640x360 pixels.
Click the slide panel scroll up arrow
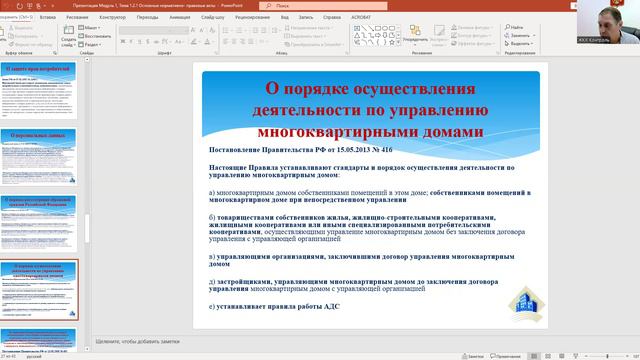87,60
